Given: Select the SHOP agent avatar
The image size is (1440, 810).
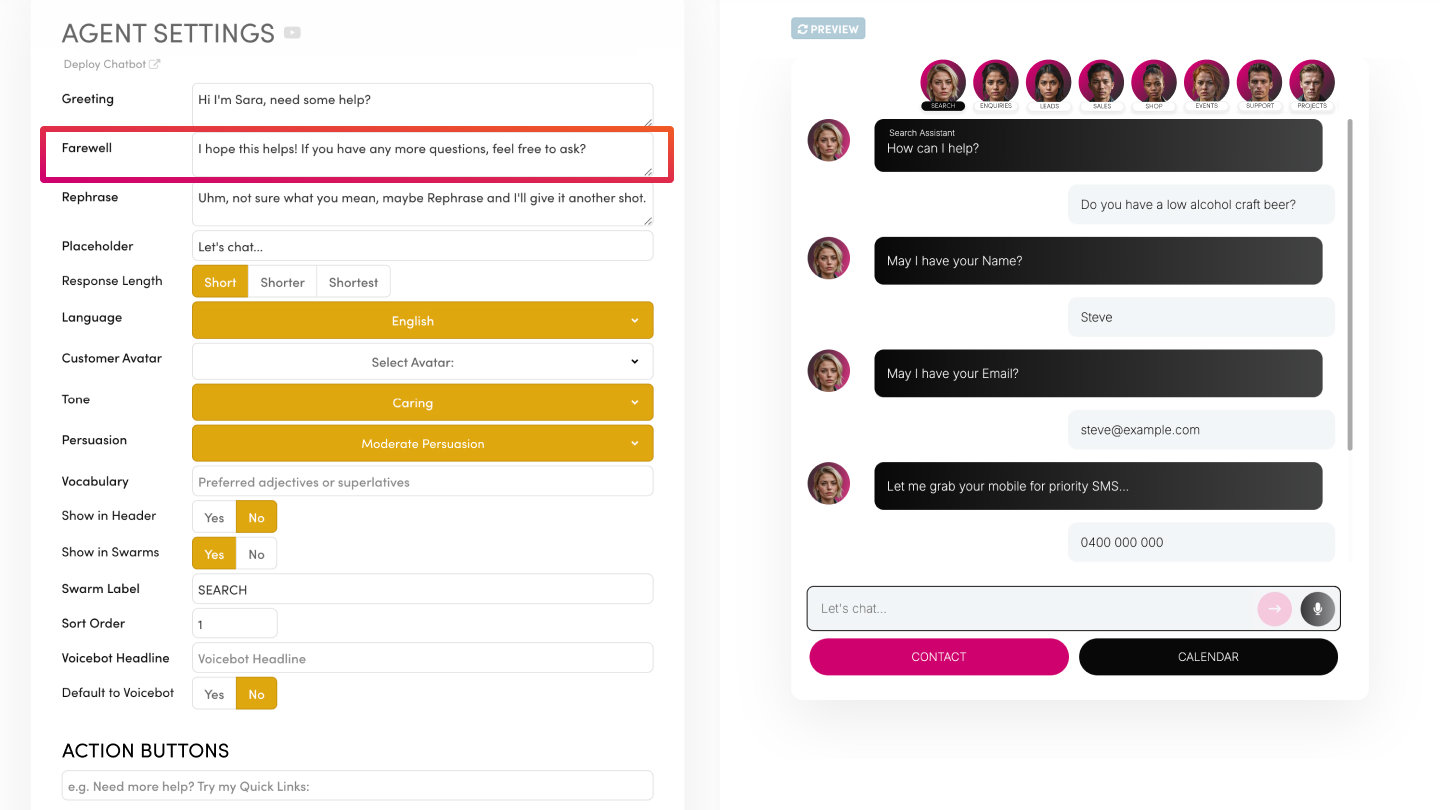Looking at the screenshot, I should pos(1154,82).
